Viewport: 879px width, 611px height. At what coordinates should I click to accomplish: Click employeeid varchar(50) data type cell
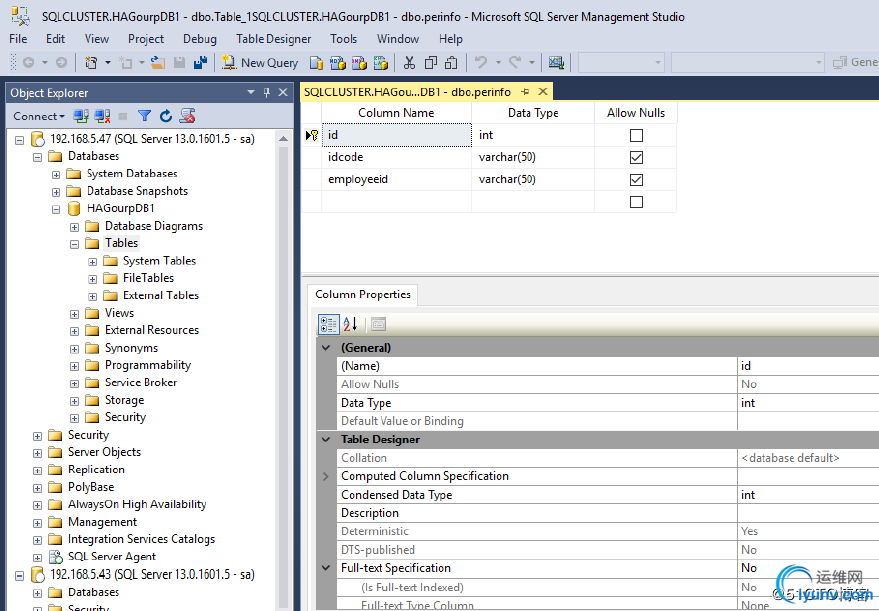click(533, 179)
